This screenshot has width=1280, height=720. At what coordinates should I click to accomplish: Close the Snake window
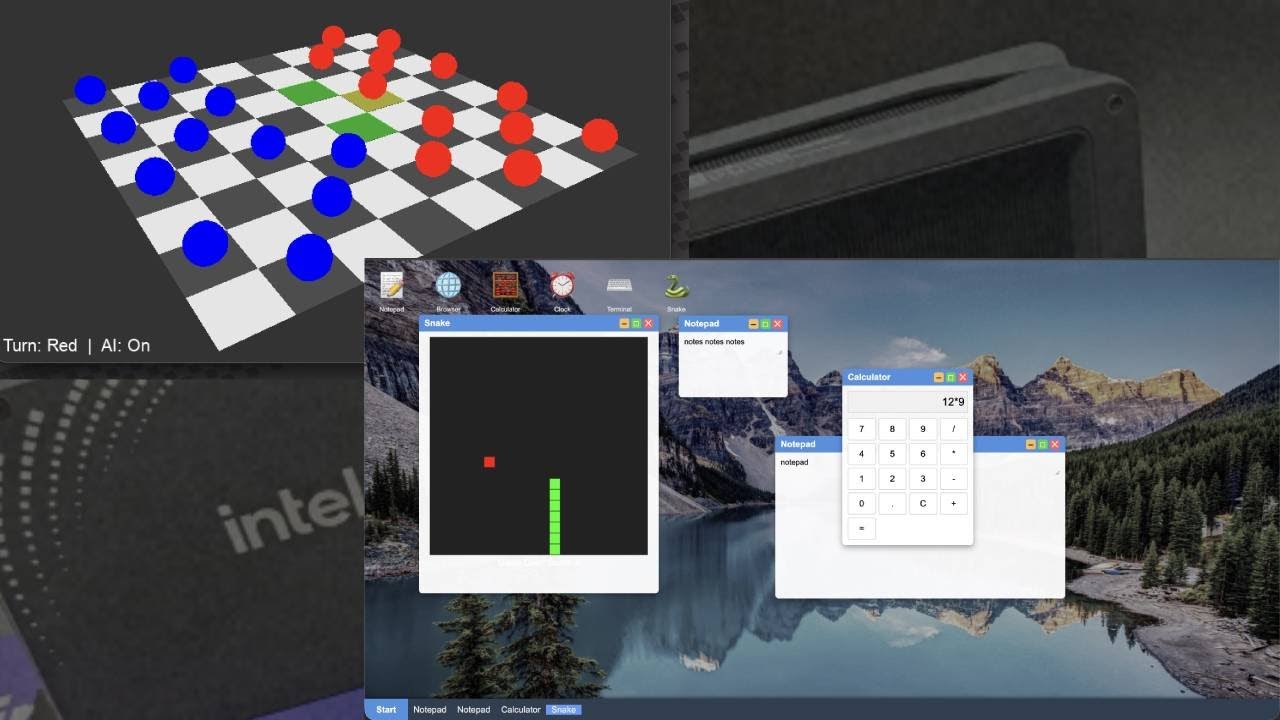click(x=648, y=324)
